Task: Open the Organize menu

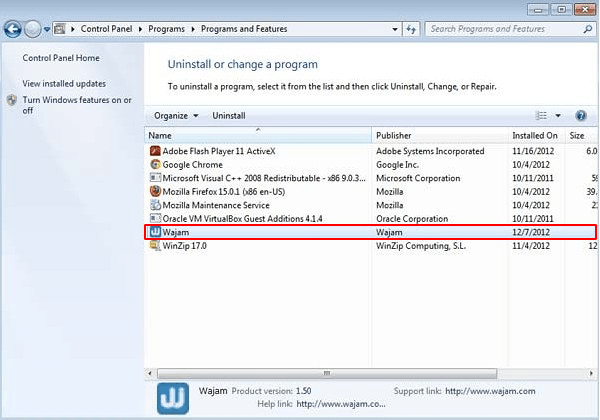Action: [x=176, y=116]
